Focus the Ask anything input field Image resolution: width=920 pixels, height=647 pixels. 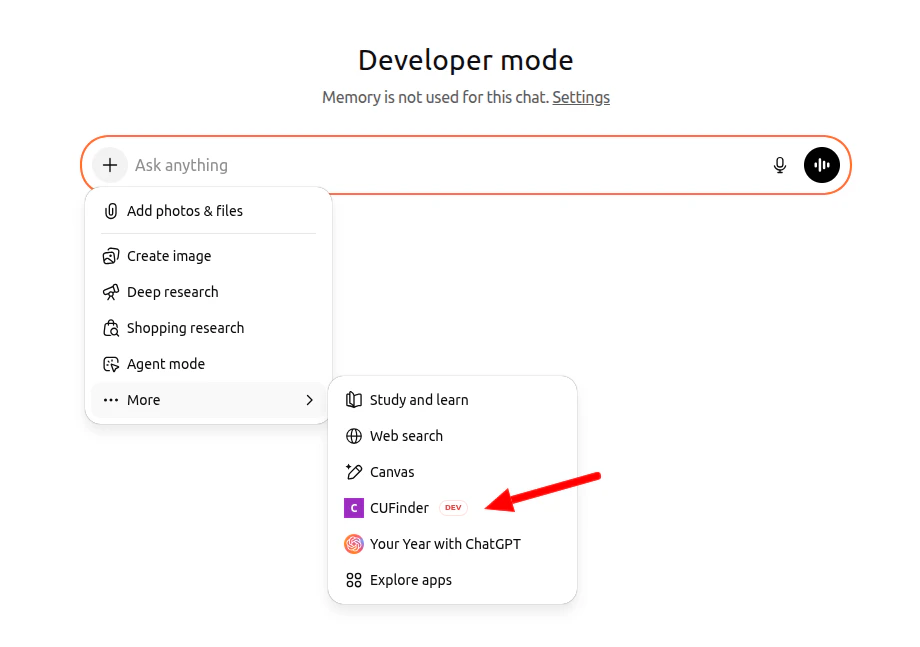pyautogui.click(x=446, y=165)
